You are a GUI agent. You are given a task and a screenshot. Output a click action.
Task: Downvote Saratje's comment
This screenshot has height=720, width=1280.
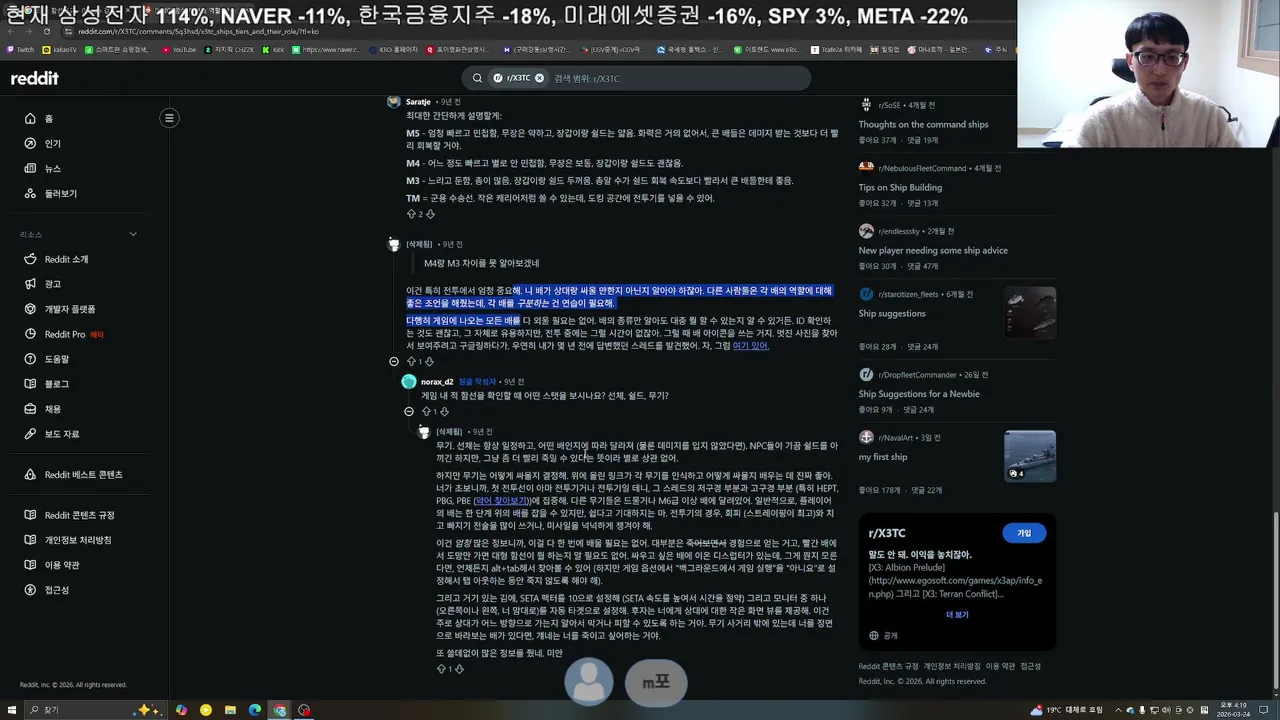coord(430,214)
